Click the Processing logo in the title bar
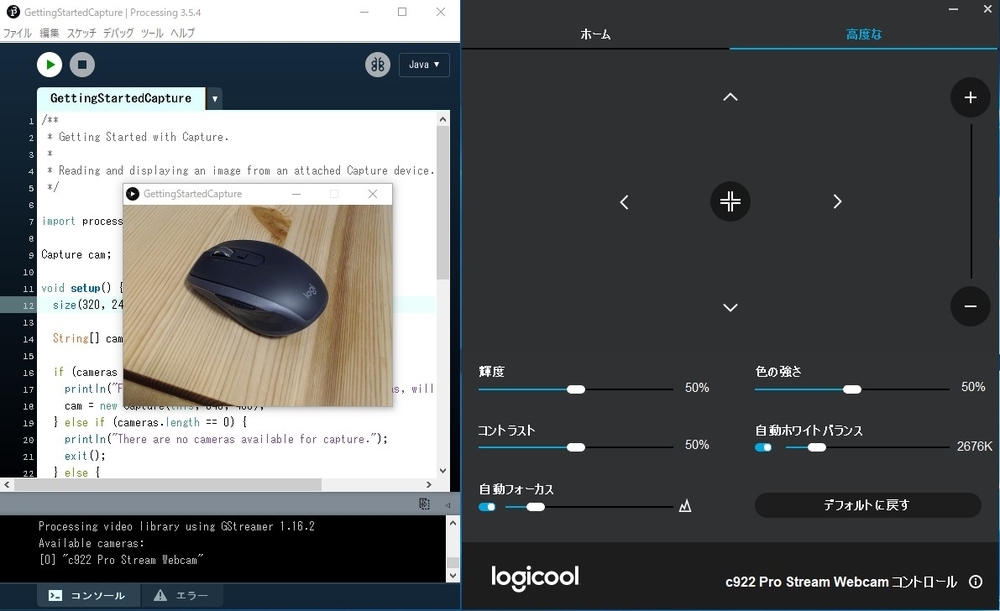The image size is (1000, 611). coord(13,11)
